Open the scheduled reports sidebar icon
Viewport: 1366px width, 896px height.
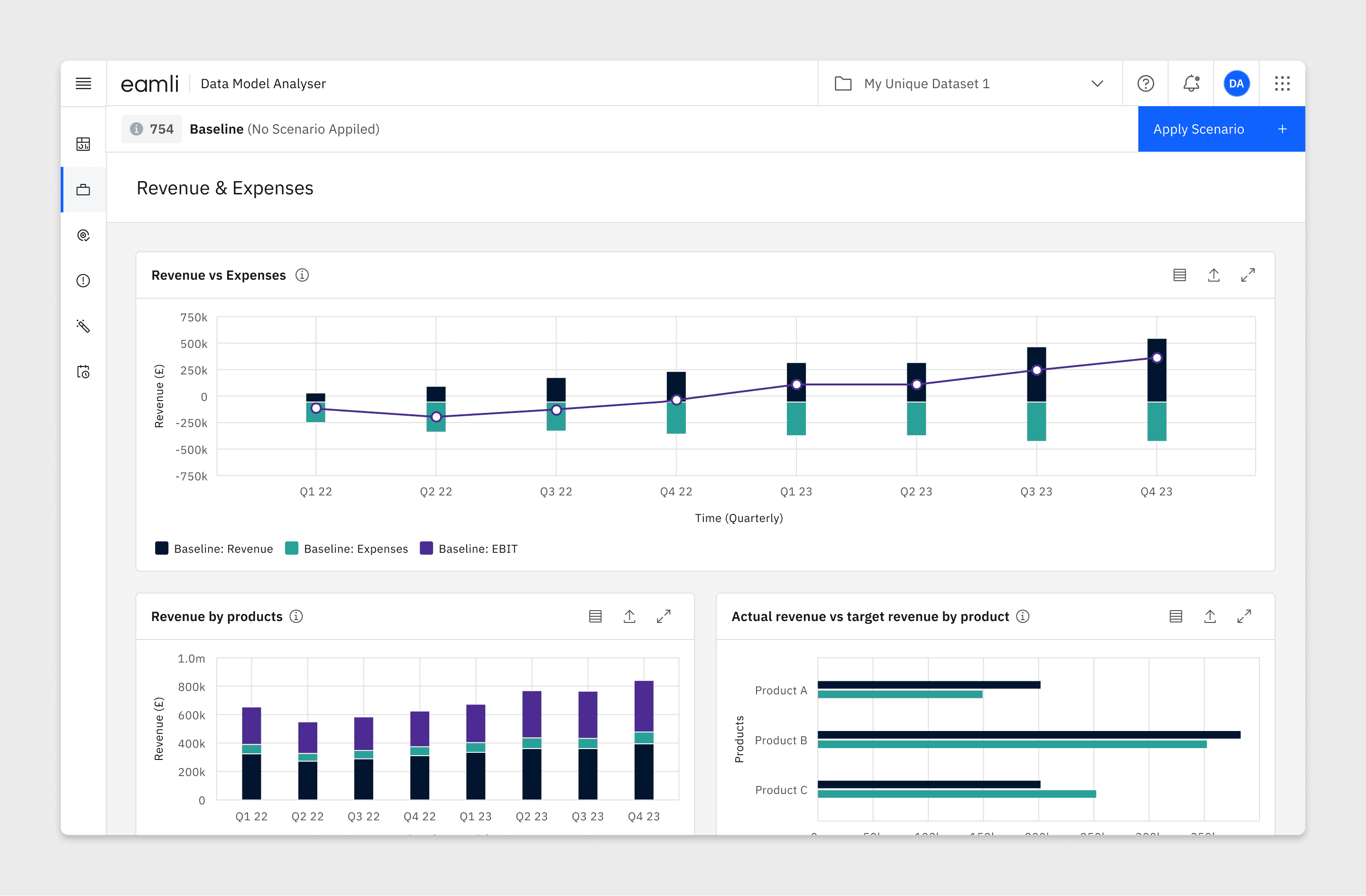(83, 372)
